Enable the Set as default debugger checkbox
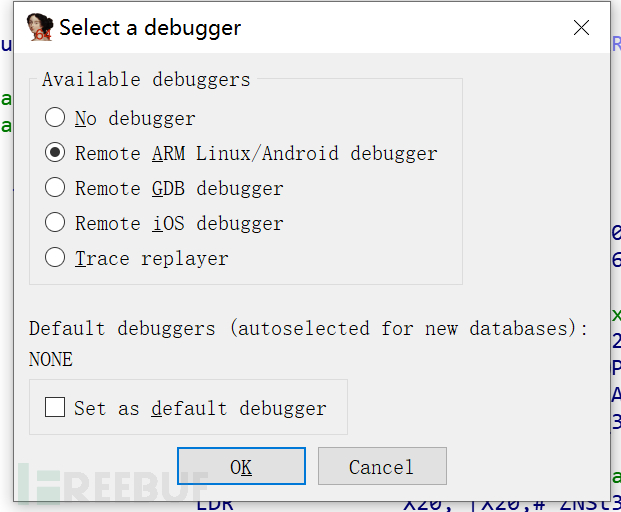Viewport: 621px width, 512px height. click(55, 407)
